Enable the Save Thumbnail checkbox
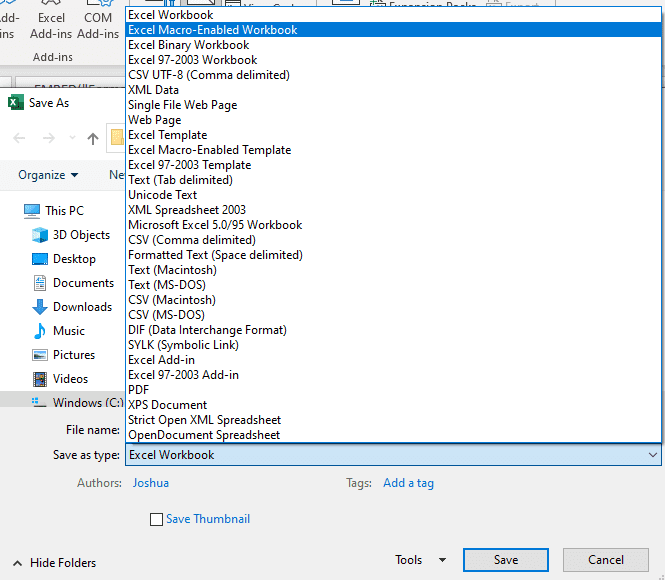This screenshot has width=665, height=580. pos(156,519)
